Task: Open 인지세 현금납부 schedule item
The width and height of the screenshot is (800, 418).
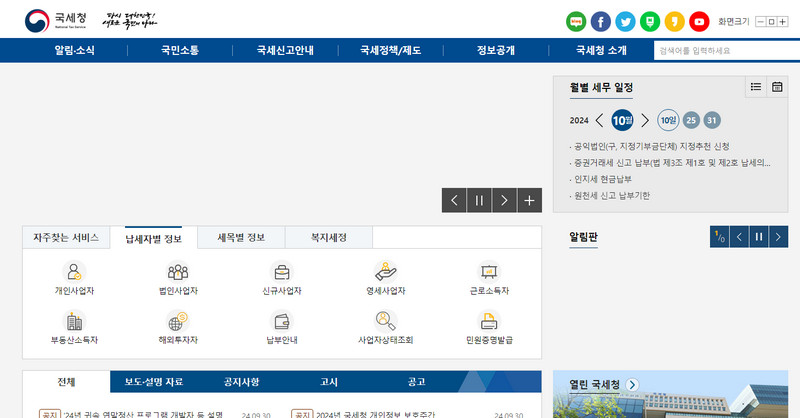Action: [603, 179]
